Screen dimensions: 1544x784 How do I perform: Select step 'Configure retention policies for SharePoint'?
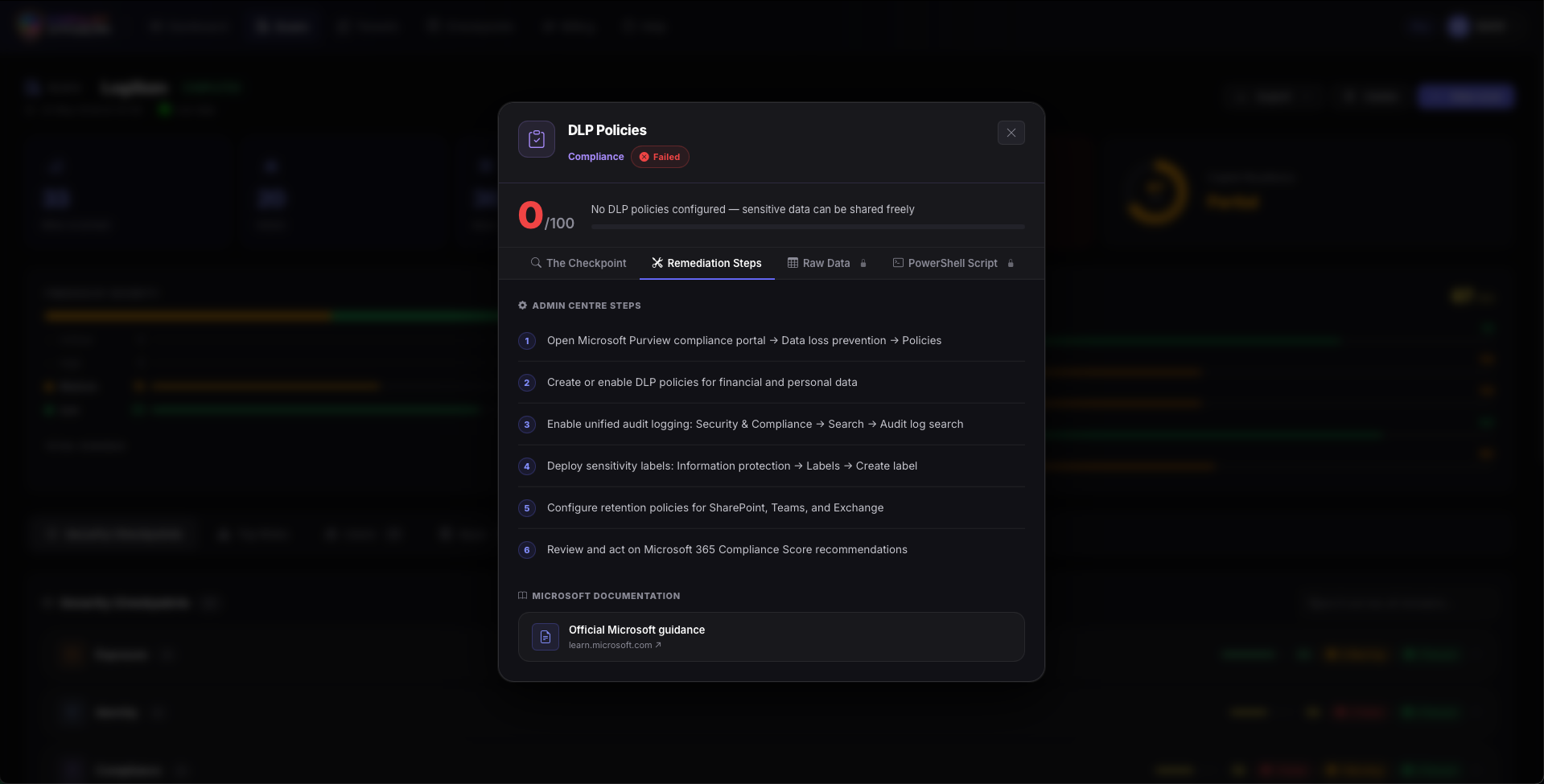click(772, 508)
